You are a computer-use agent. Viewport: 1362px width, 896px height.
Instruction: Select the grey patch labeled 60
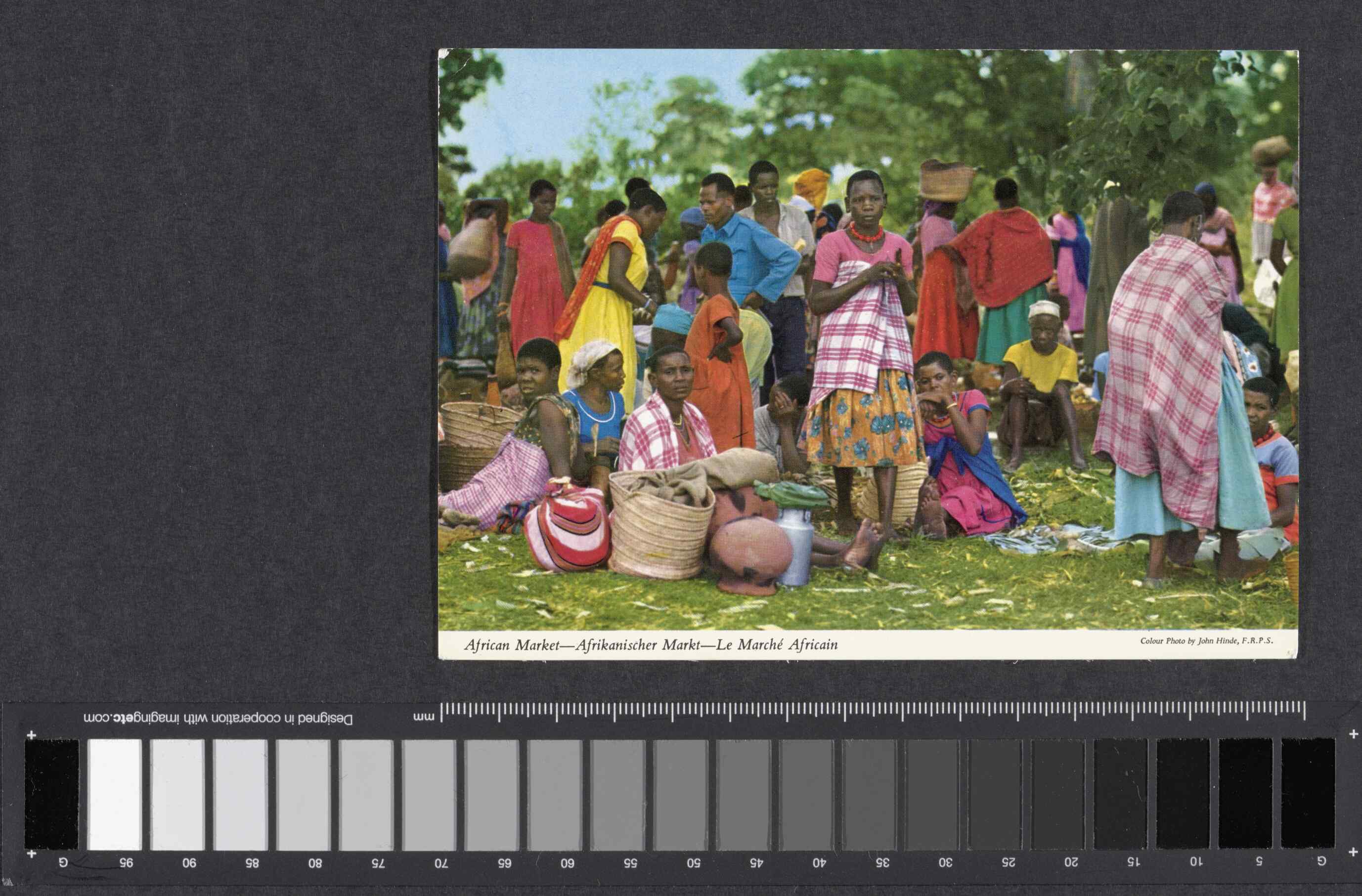point(555,794)
